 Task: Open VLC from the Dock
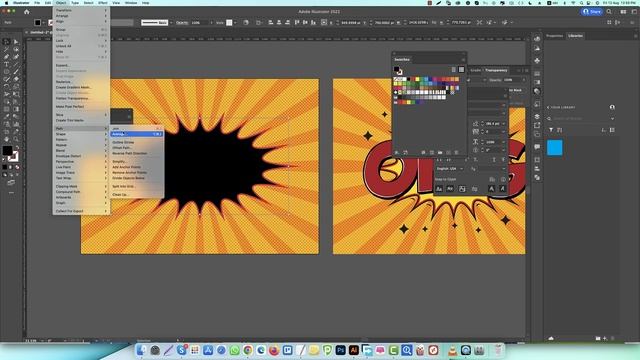click(x=453, y=350)
